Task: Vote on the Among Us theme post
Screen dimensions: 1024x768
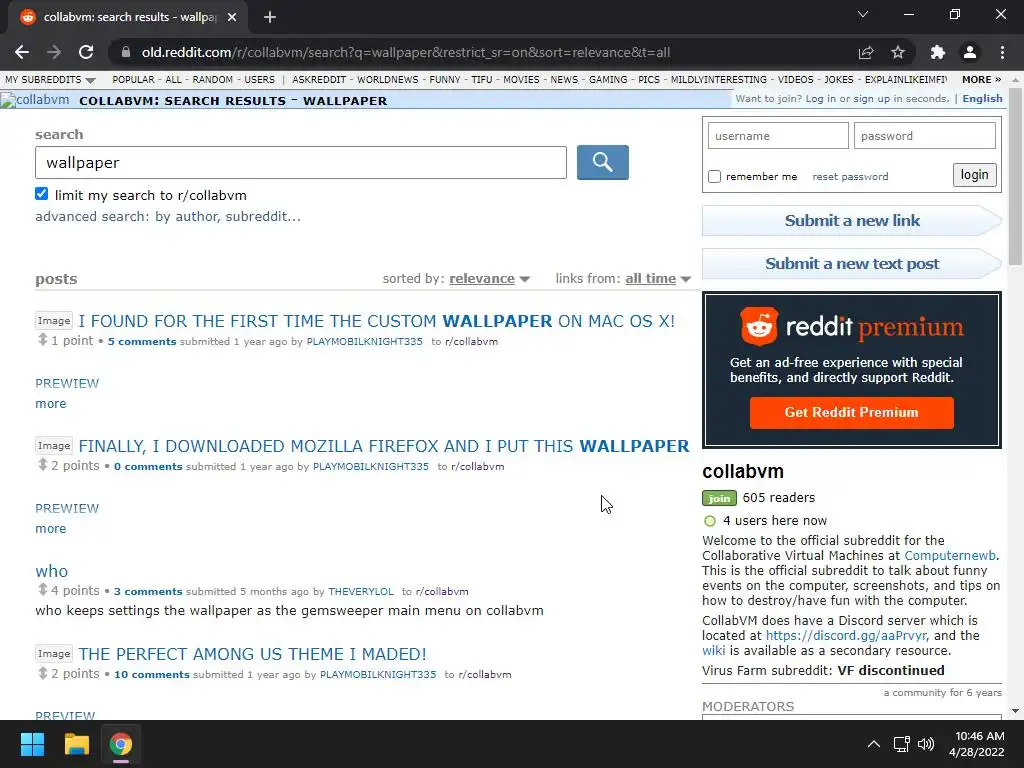Action: (x=42, y=673)
